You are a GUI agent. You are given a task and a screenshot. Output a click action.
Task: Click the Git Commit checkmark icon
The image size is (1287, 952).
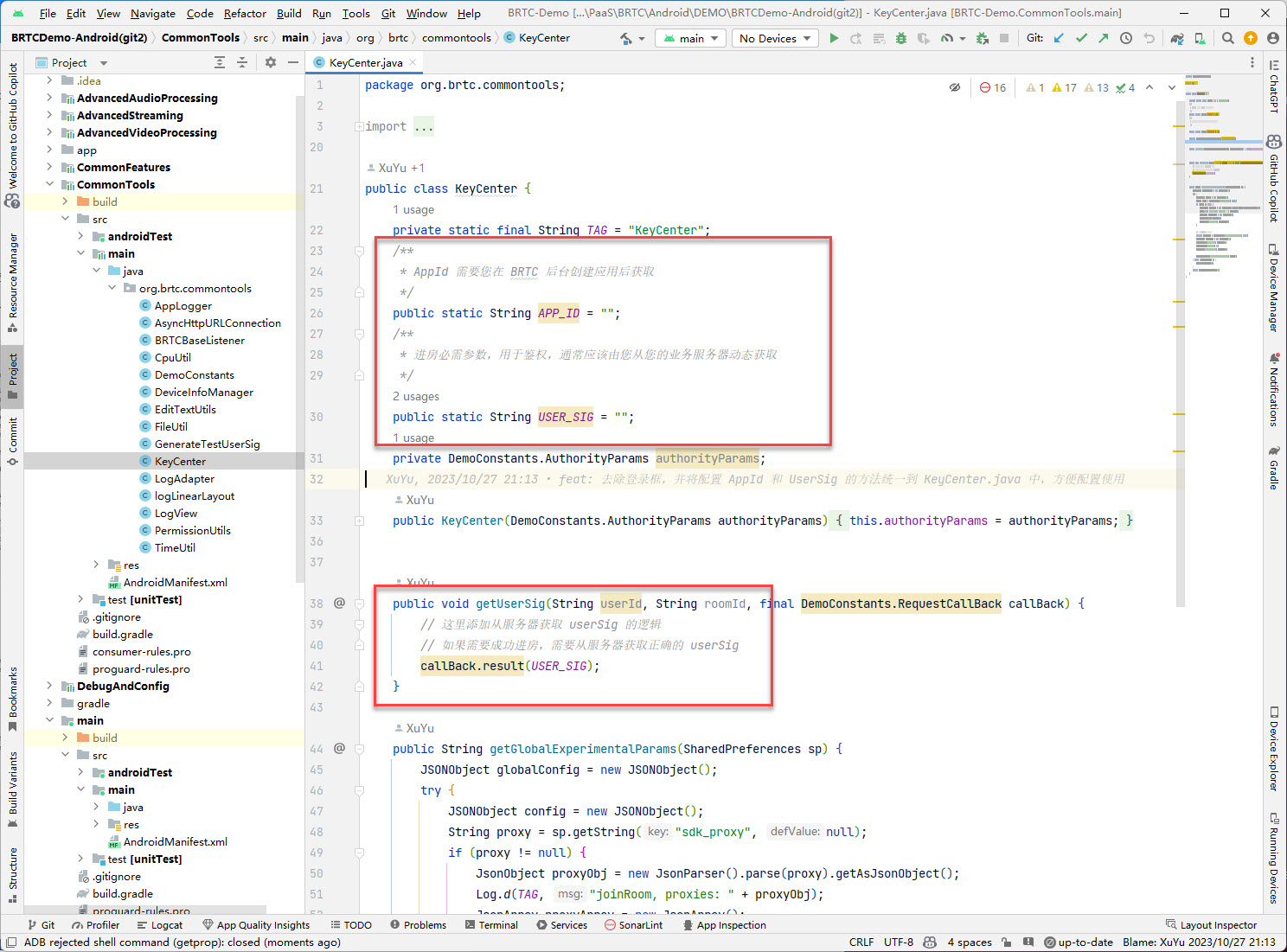click(1081, 38)
